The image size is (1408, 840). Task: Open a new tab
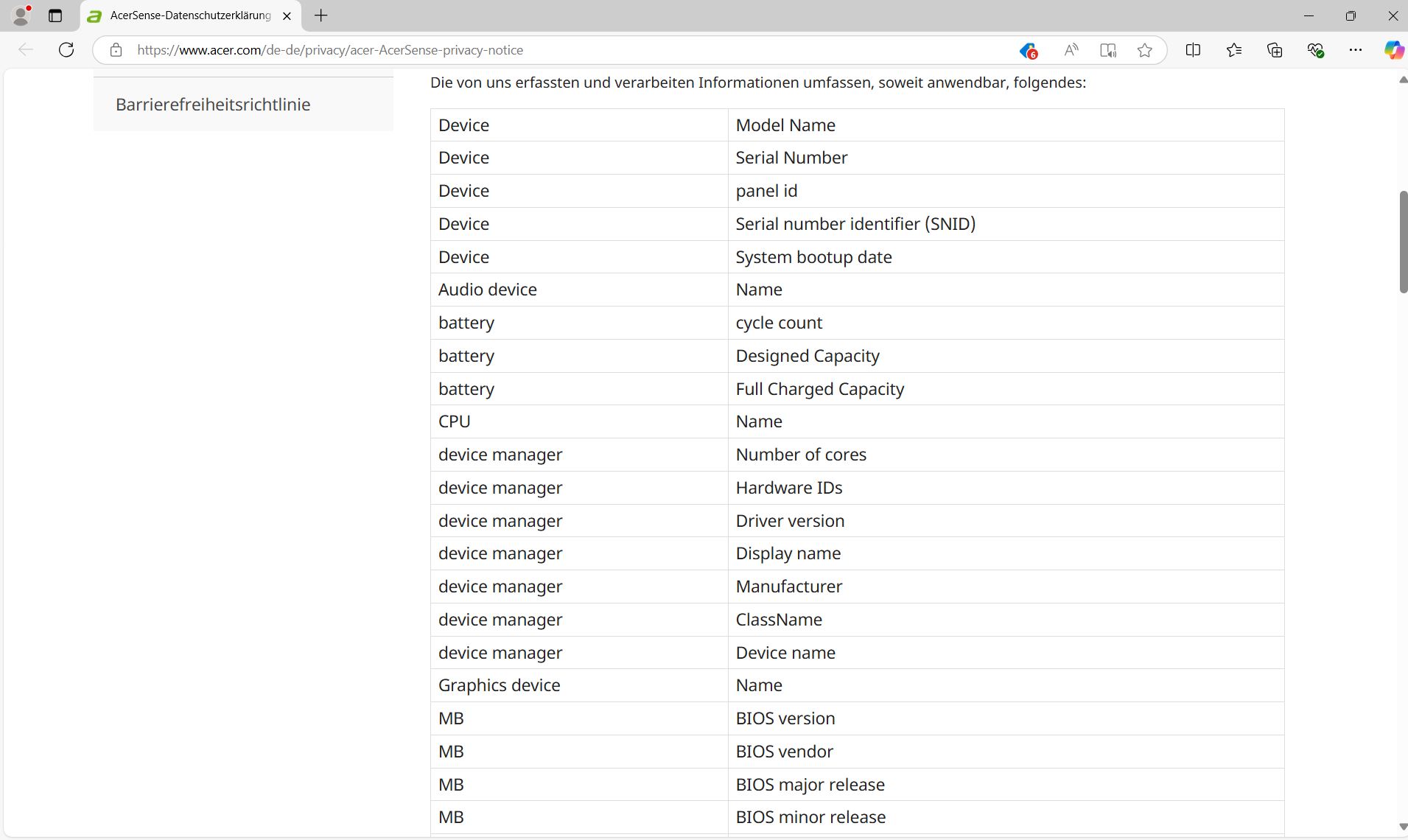[321, 15]
